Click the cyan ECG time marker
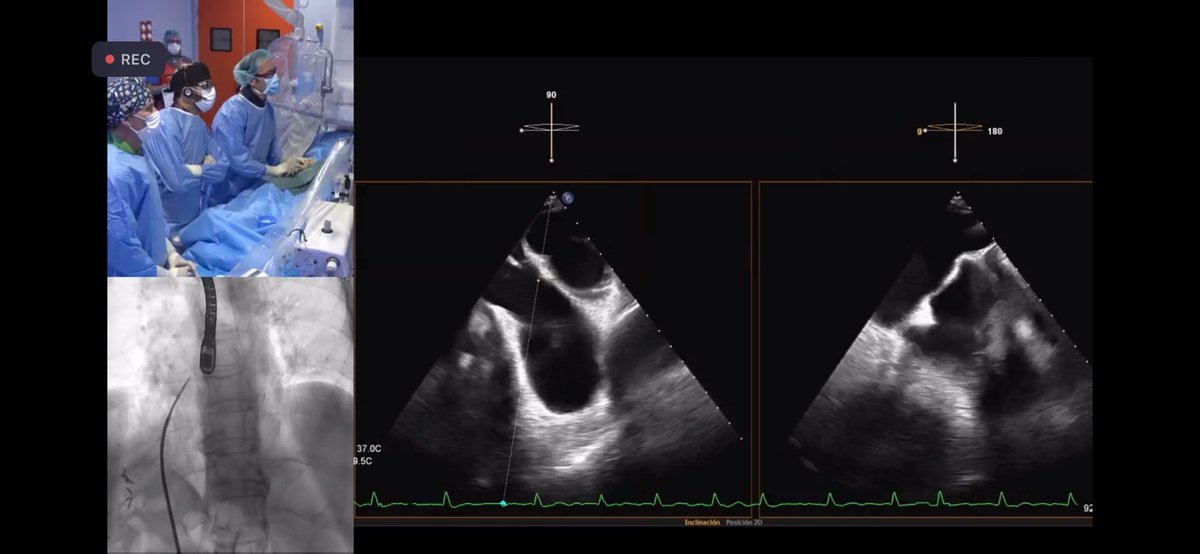 coord(503,503)
